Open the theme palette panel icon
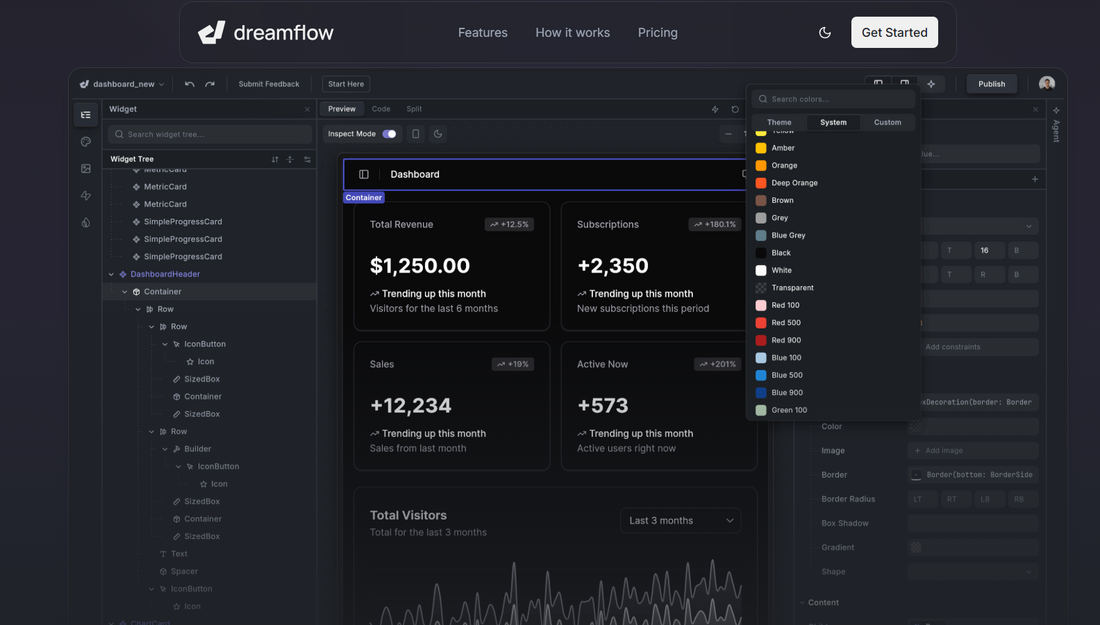 tap(85, 141)
